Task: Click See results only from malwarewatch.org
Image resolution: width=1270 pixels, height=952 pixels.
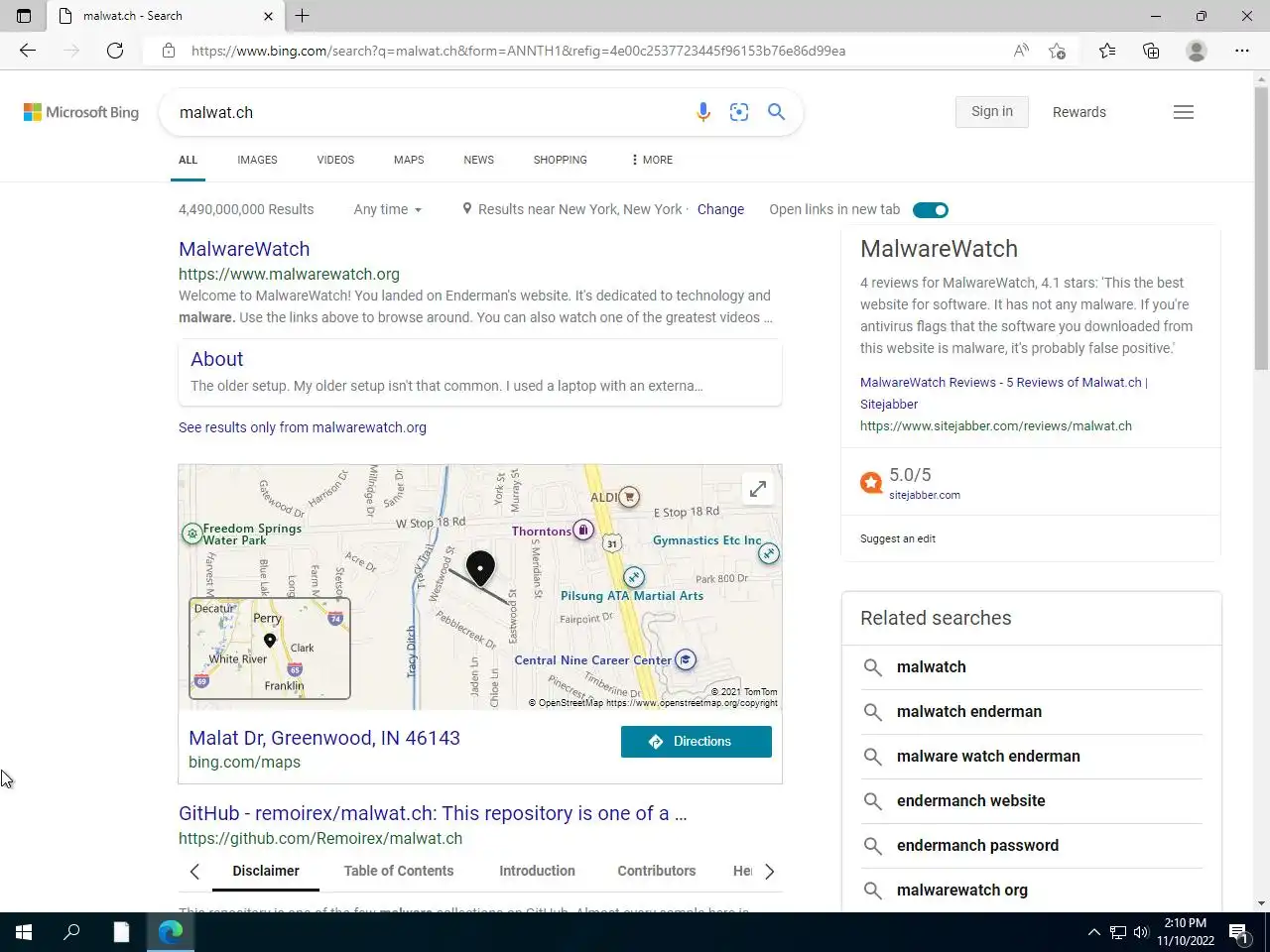Action: tap(303, 427)
